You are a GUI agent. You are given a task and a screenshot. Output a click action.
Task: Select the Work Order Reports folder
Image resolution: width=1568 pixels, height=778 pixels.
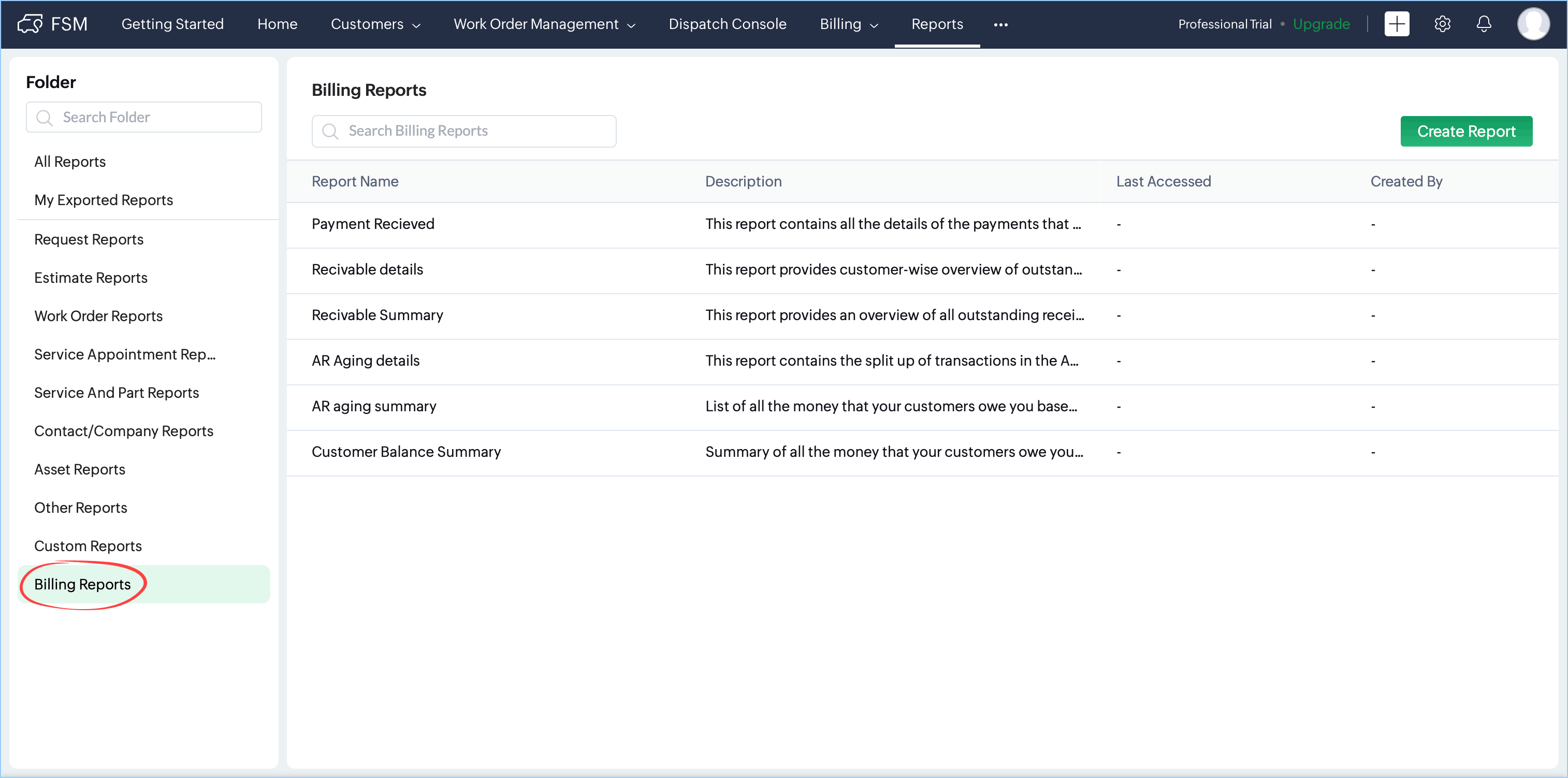click(x=98, y=316)
